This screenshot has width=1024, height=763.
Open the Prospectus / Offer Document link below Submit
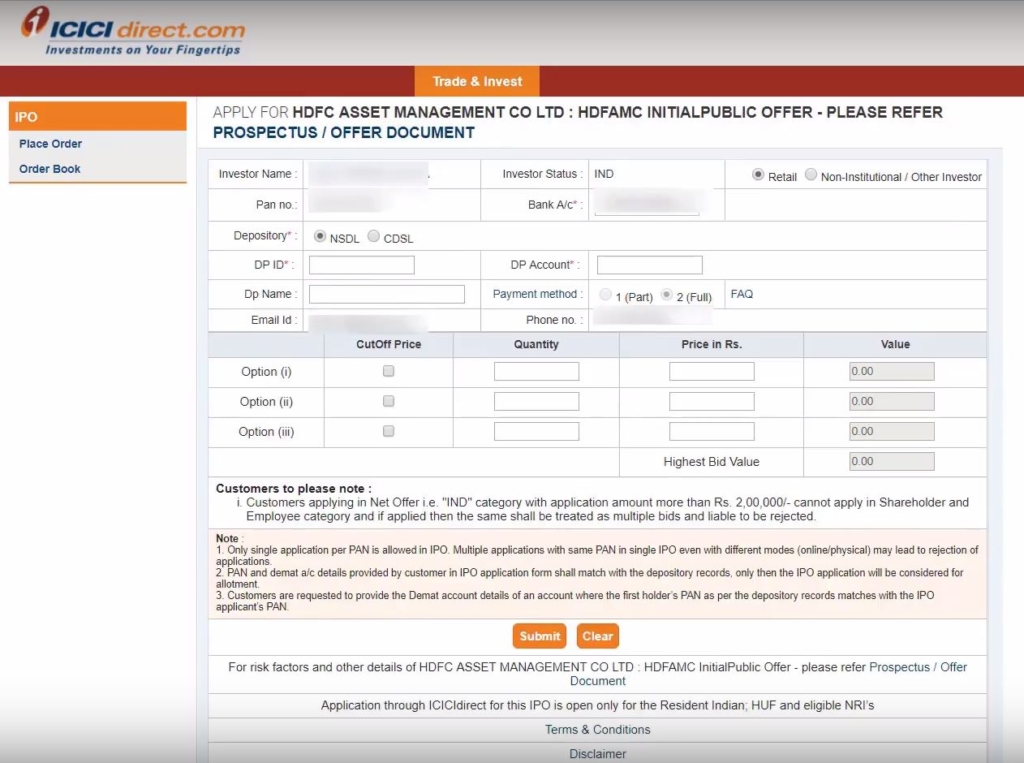pyautogui.click(x=918, y=667)
